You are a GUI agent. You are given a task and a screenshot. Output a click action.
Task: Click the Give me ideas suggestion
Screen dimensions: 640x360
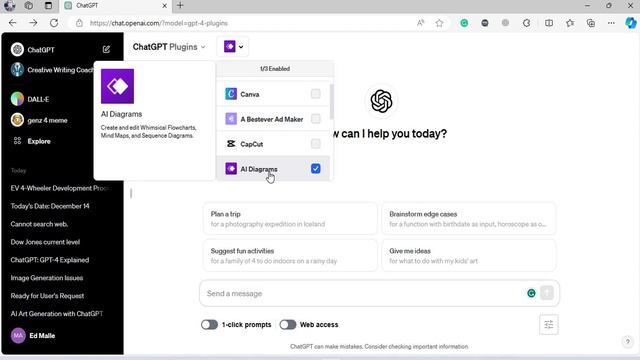coord(469,256)
